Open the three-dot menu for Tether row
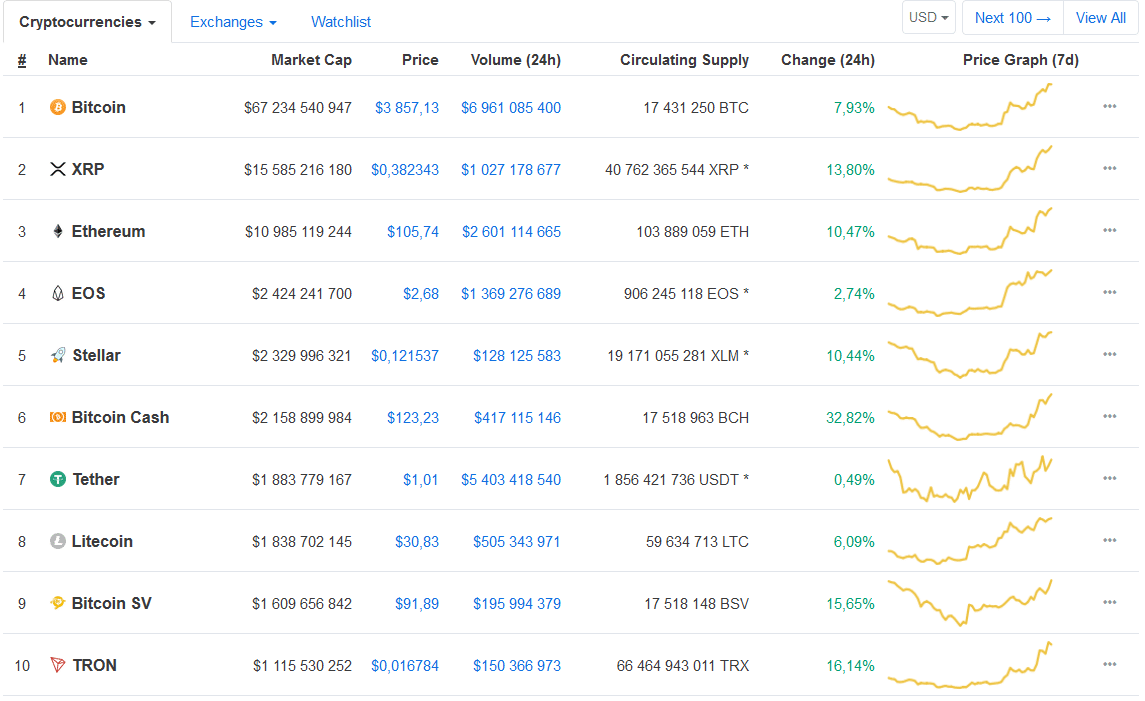Image resolution: width=1145 pixels, height=701 pixels. 1109,479
